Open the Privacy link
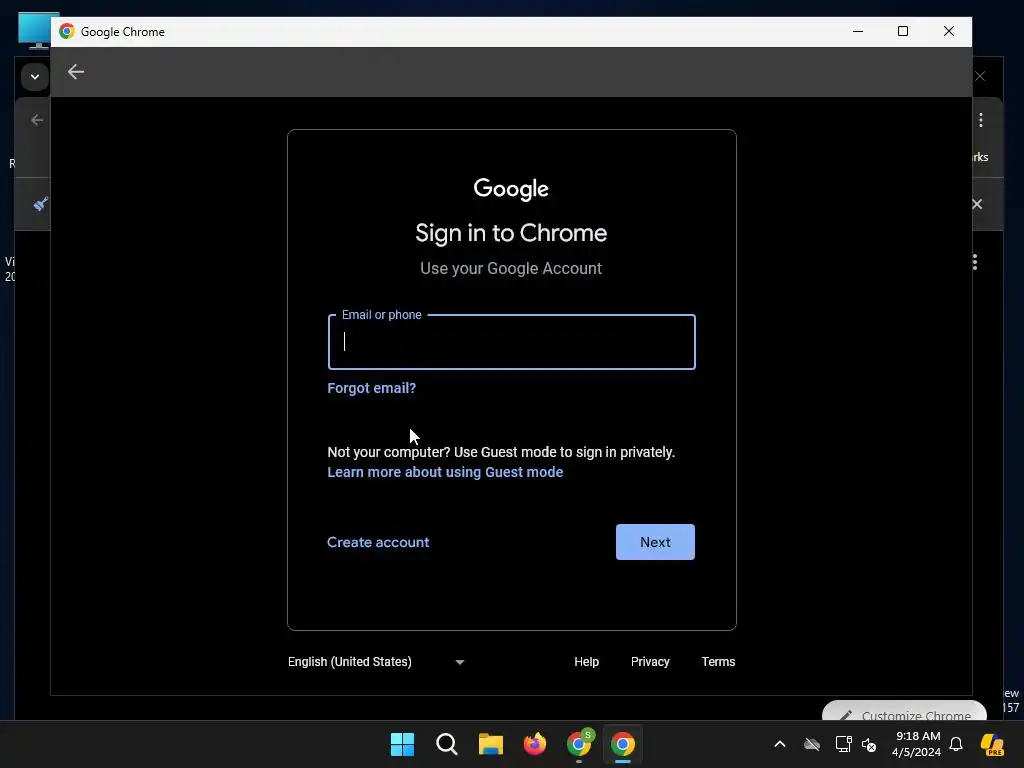This screenshot has height=768, width=1024. 650,662
